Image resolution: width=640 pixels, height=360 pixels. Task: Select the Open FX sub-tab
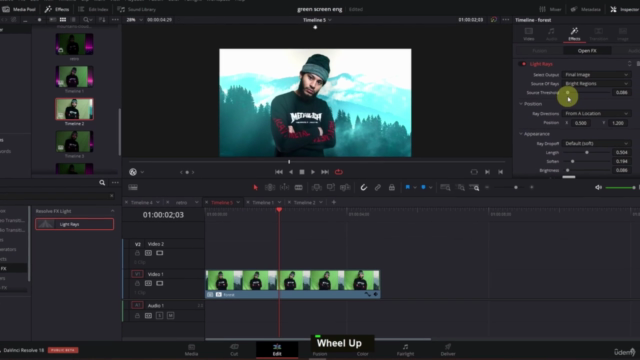587,51
